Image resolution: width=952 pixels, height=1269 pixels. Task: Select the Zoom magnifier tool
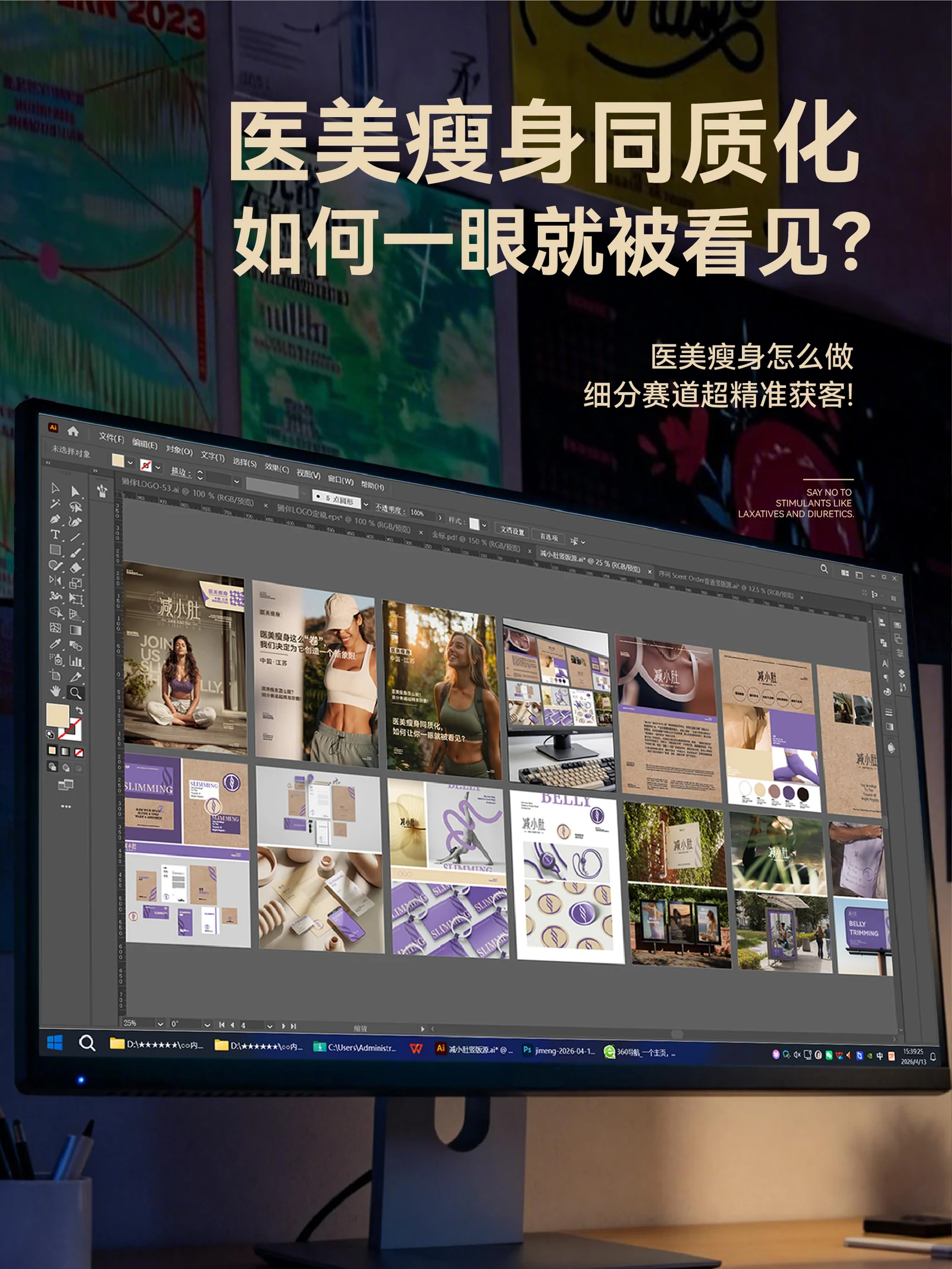pos(76,693)
